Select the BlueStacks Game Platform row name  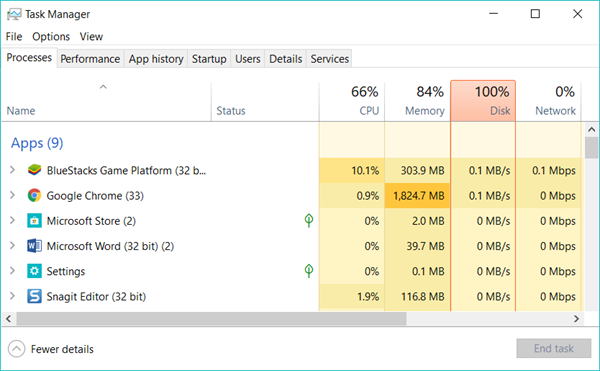pyautogui.click(x=126, y=170)
